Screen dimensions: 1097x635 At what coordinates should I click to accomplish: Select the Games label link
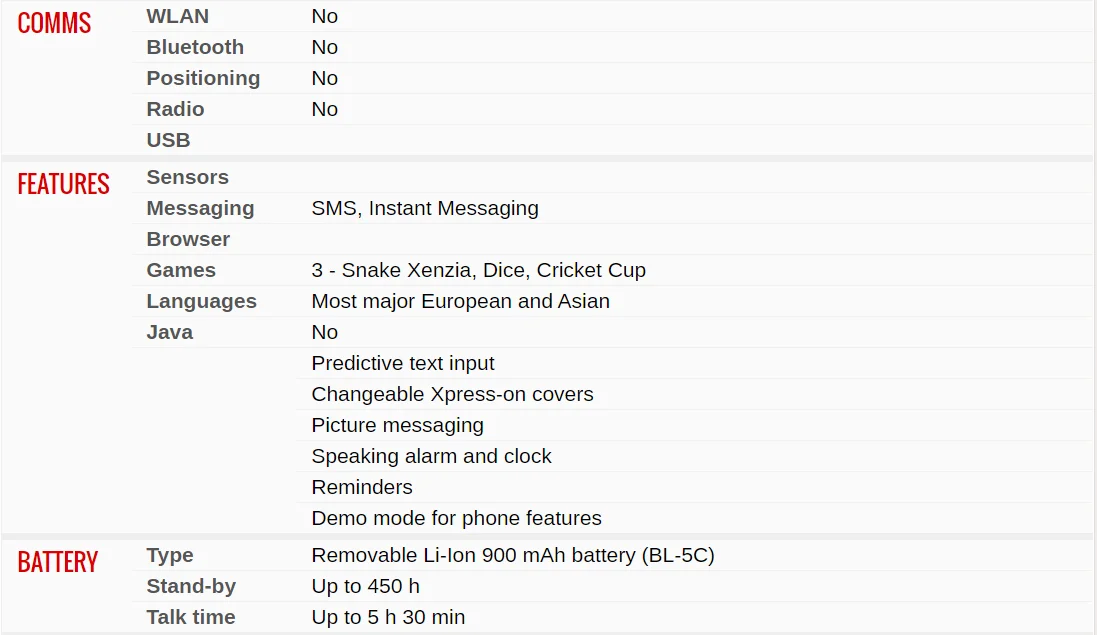point(181,270)
